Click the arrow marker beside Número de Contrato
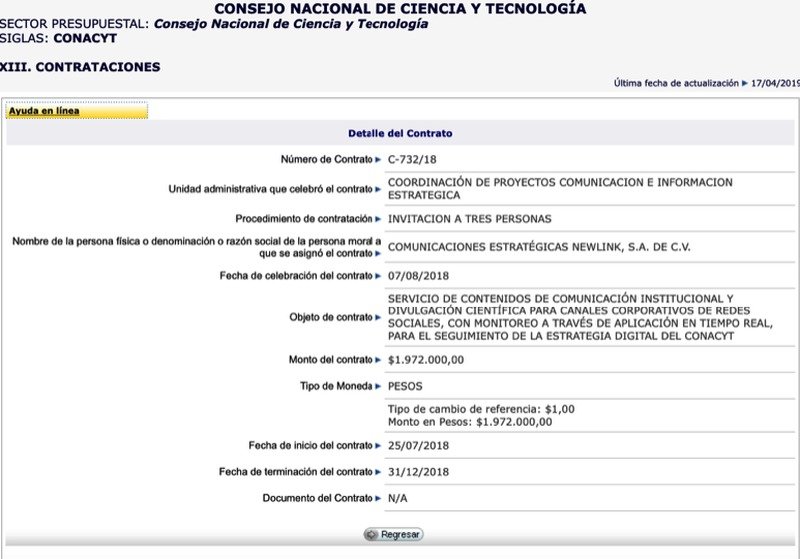This screenshot has width=800, height=559. pos(378,160)
